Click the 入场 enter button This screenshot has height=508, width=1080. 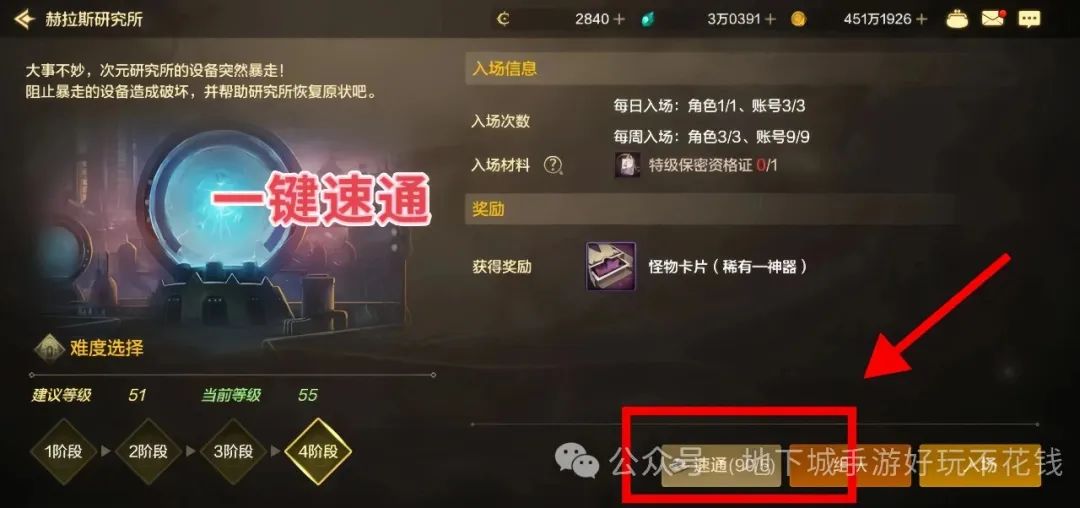tap(979, 466)
